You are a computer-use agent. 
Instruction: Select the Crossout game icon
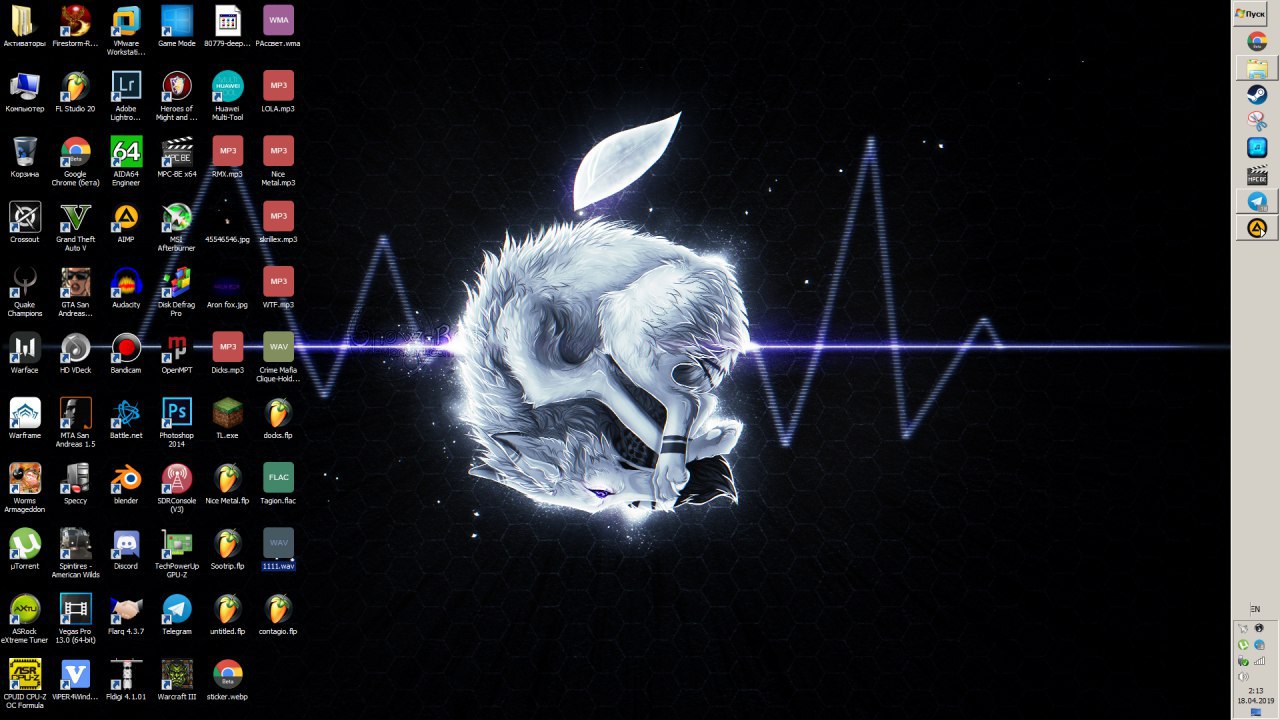click(x=25, y=222)
